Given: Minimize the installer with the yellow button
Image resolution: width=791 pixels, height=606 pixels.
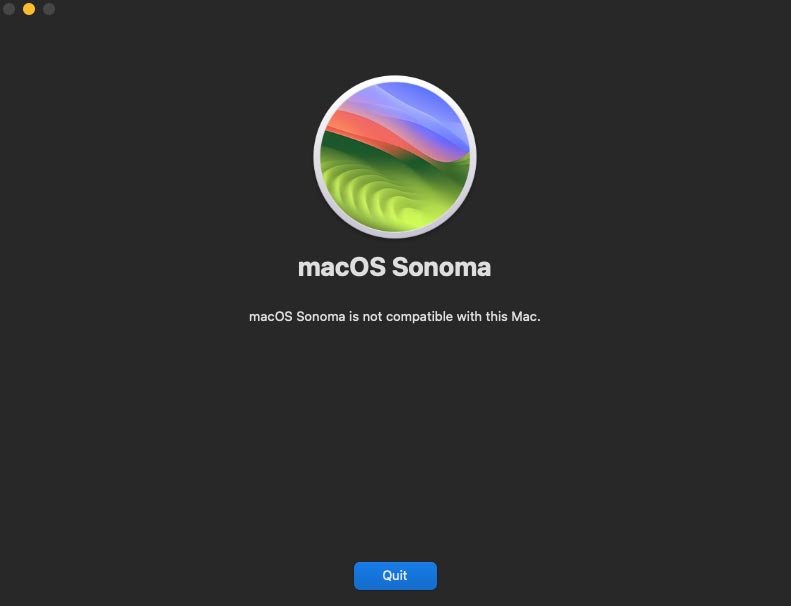Looking at the screenshot, I should (x=29, y=9).
